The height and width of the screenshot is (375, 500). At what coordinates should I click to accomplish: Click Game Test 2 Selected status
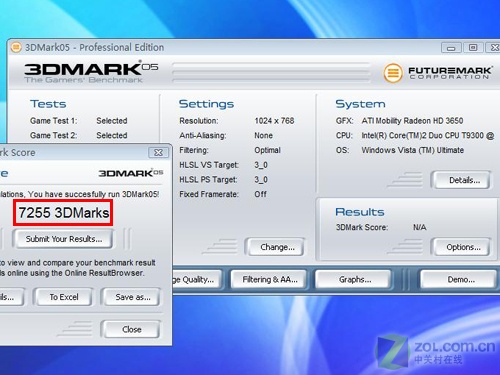[x=112, y=135]
